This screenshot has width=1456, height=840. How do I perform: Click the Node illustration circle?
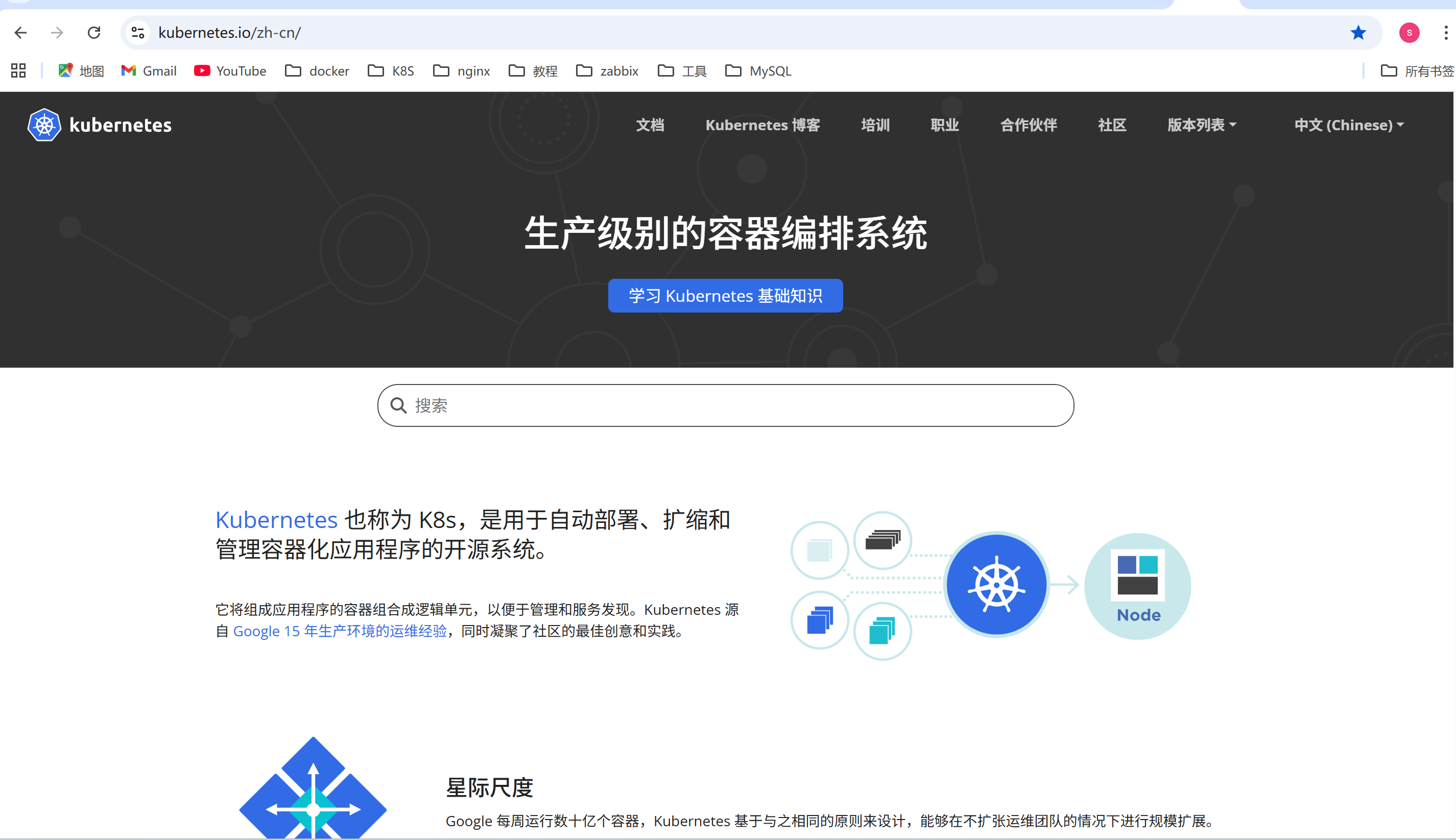click(x=1137, y=586)
